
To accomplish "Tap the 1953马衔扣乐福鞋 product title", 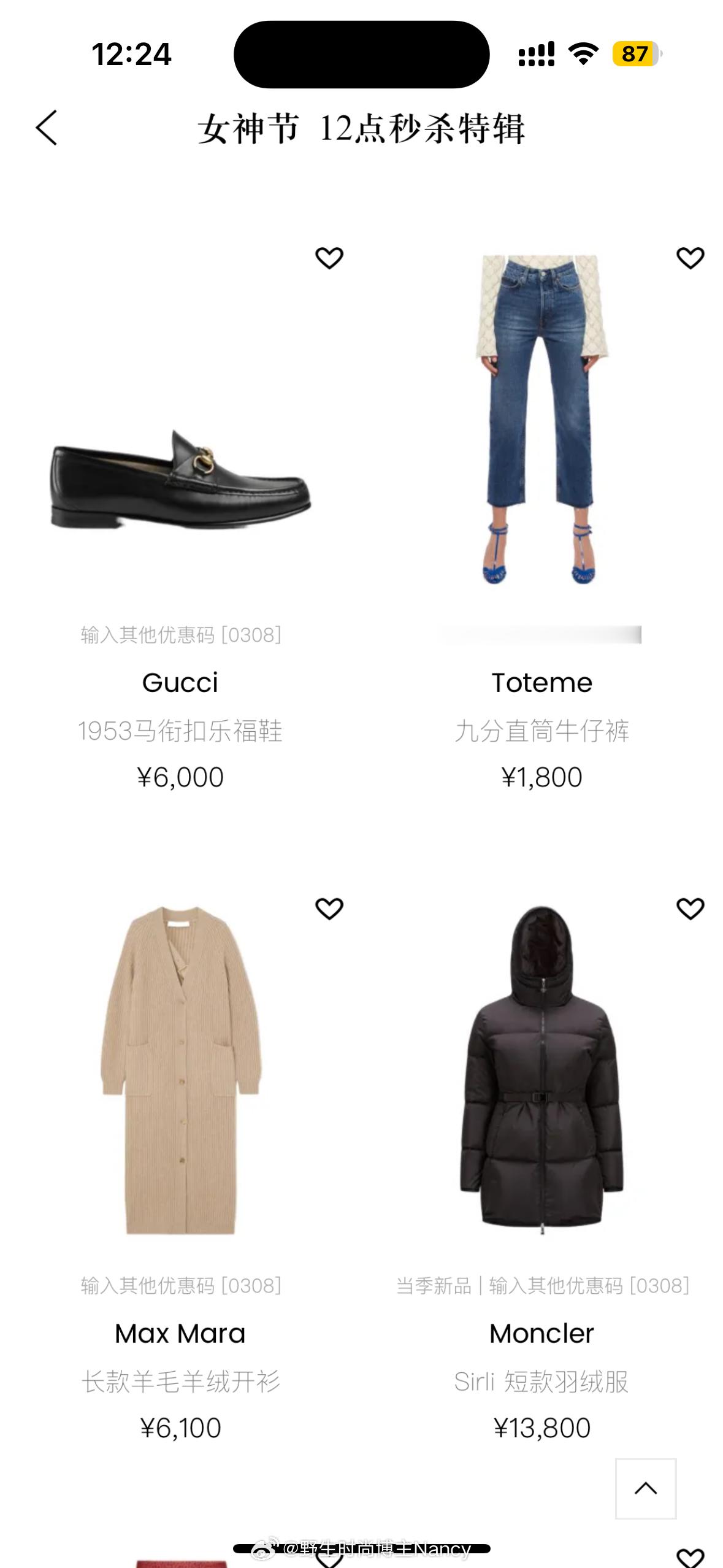I will coord(180,731).
